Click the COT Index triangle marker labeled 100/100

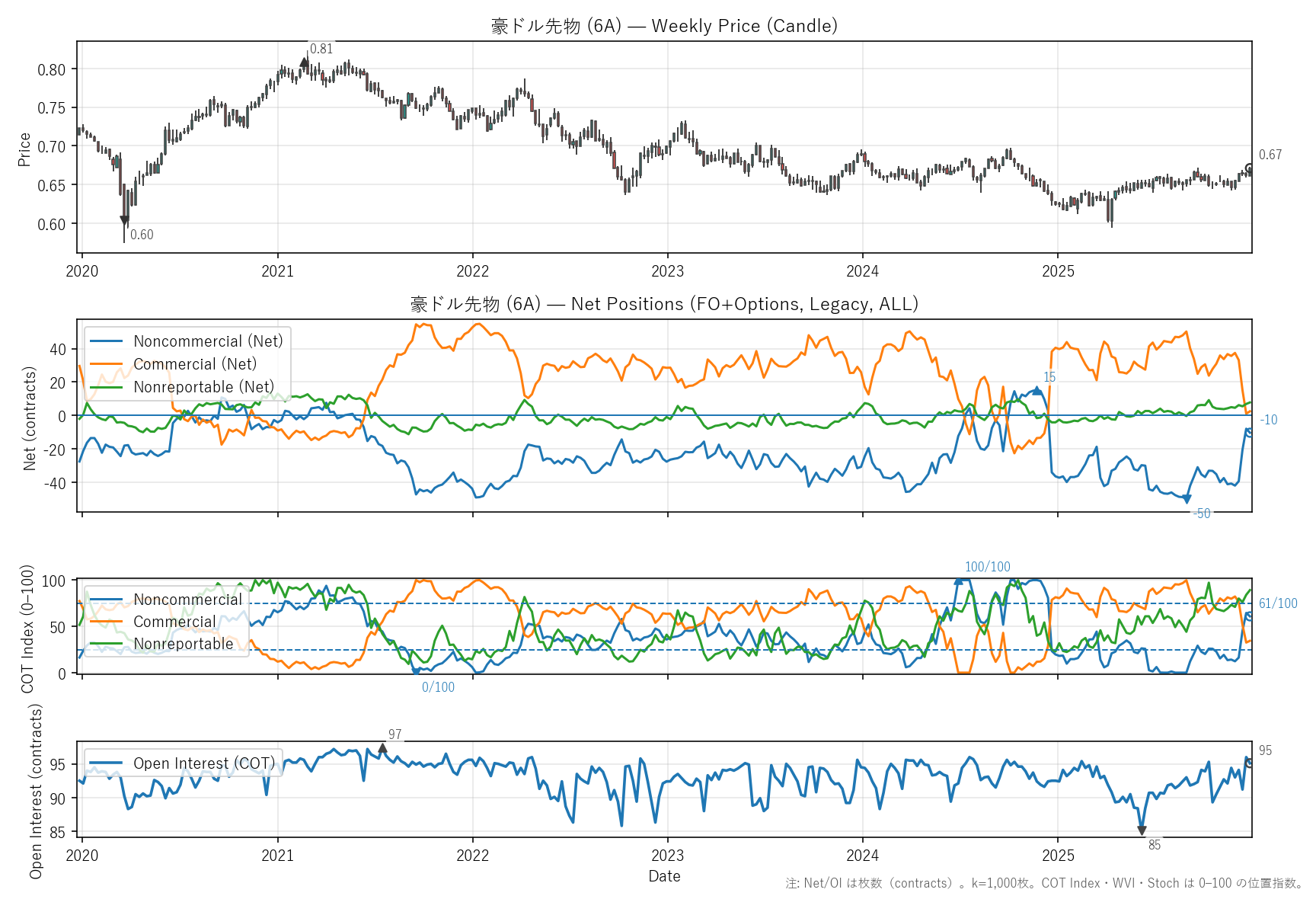coord(959,581)
